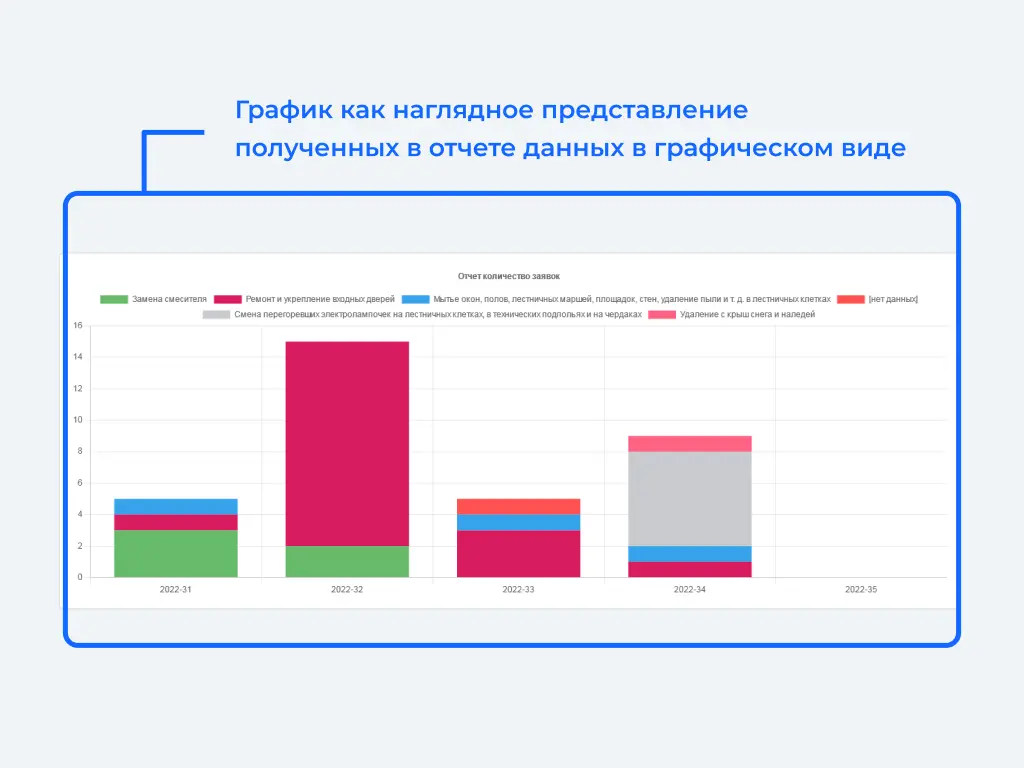Toggle 'Ремонт и укрепление входных дверей' legend label
Screen dimensions: 1024x768
(x=320, y=299)
